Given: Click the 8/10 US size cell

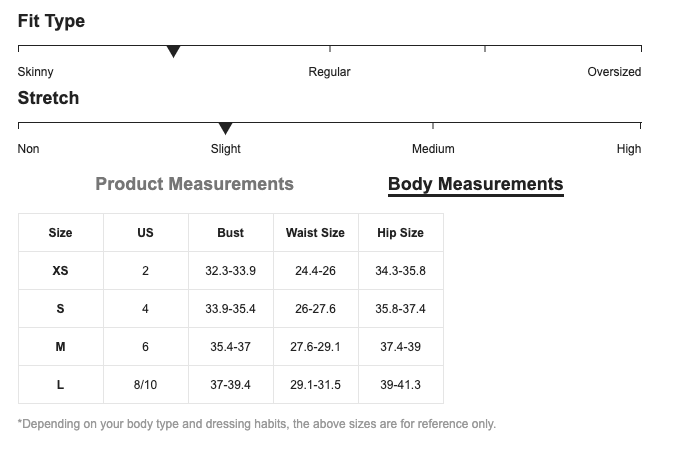Looking at the screenshot, I should [x=146, y=385].
